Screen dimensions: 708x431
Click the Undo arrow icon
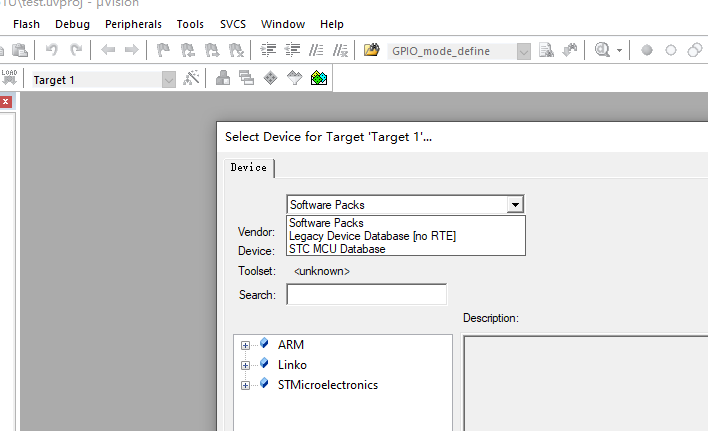[x=52, y=50]
